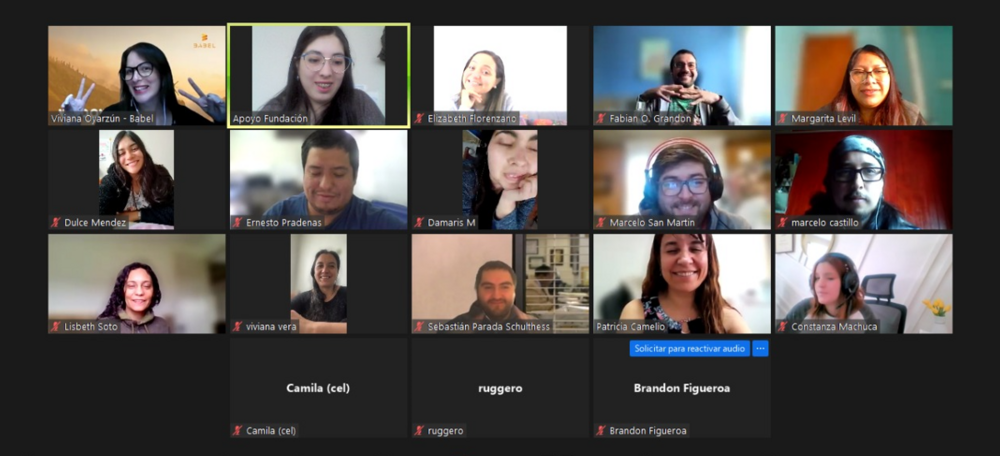This screenshot has height=456, width=1000.
Task: Click muted mic icon beside Elizabeth Florenzano
Action: (x=419, y=119)
